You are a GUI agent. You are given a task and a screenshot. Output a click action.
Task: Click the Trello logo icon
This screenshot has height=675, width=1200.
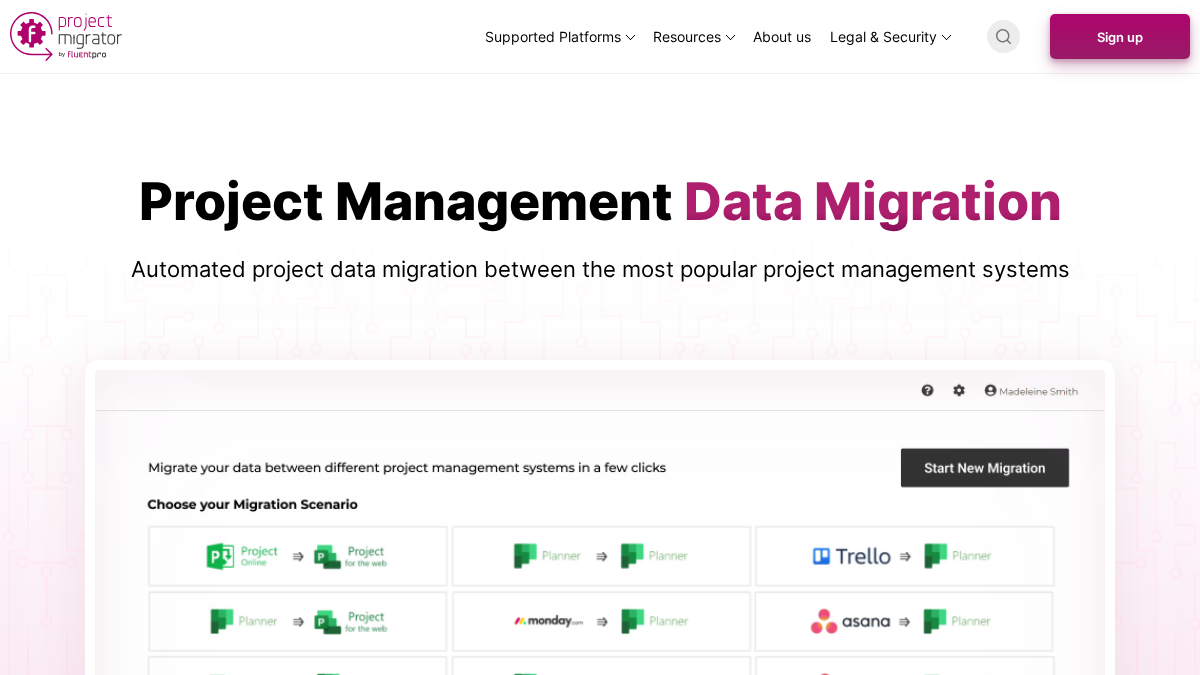821,556
